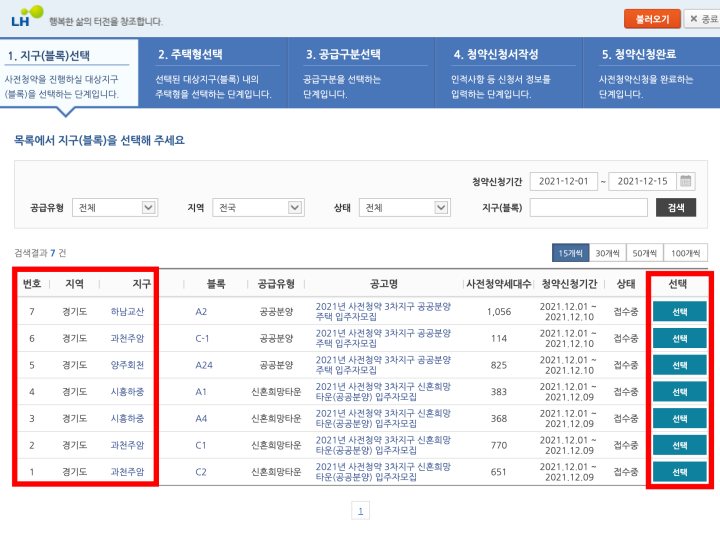Screen dimensions: 720x535
Task: Click block link A1
Action: click(x=201, y=392)
